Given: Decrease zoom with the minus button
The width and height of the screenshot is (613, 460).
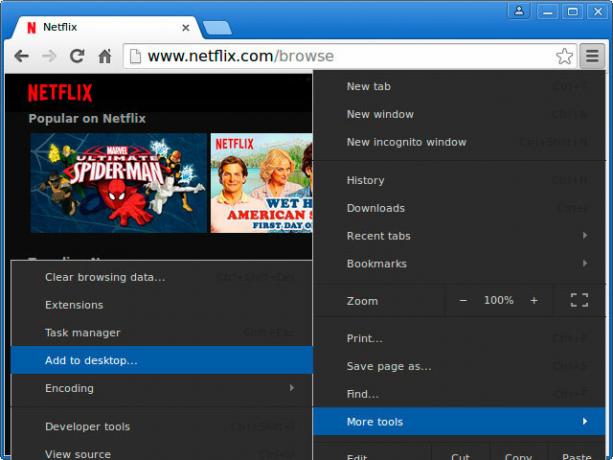Looking at the screenshot, I should pos(463,301).
